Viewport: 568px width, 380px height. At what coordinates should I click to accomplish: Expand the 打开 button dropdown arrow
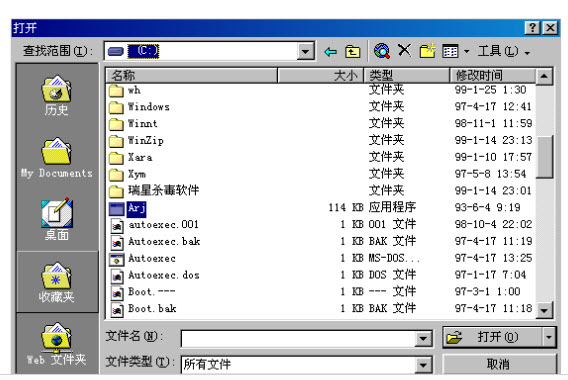coord(549,337)
